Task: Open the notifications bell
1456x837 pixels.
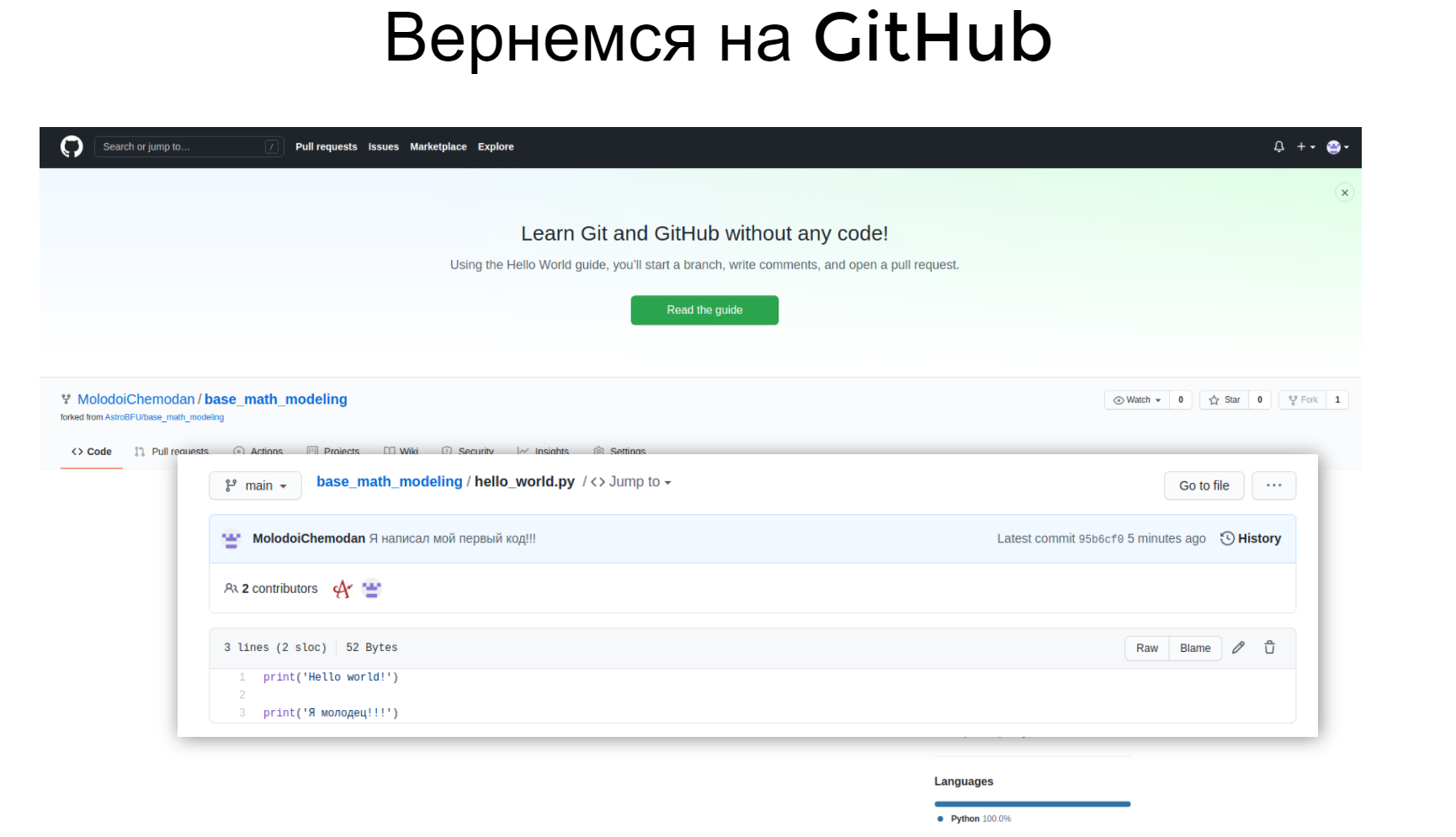Action: (1278, 146)
